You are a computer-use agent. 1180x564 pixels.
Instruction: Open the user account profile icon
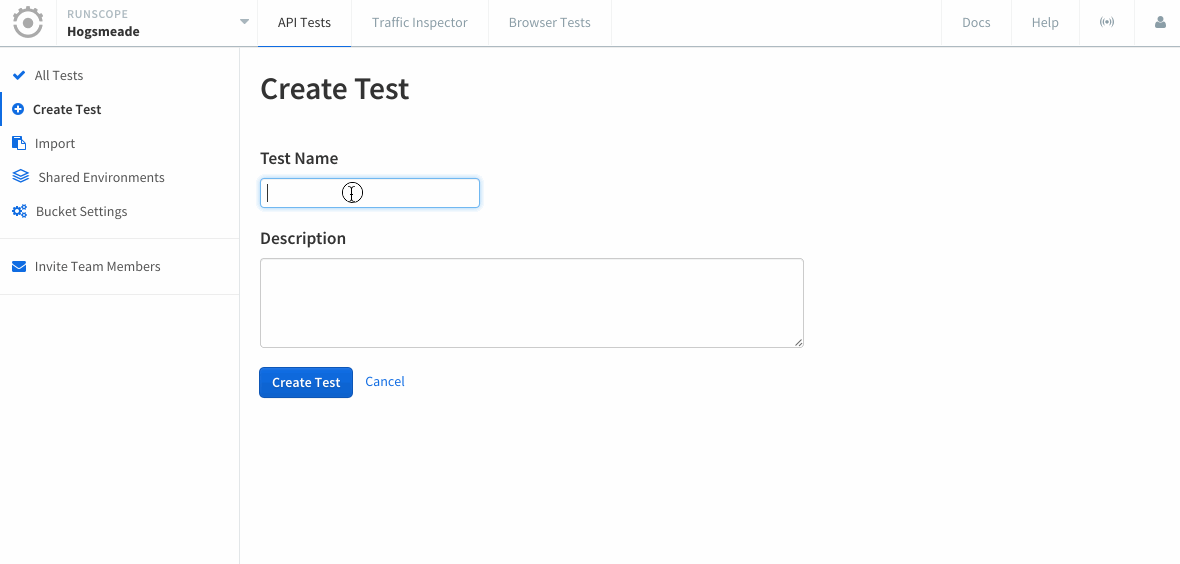1160,23
